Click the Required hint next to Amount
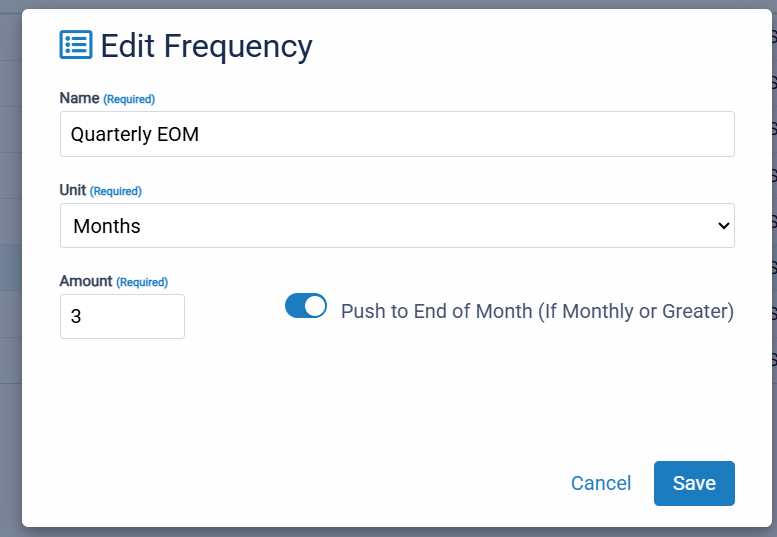The image size is (777, 537). tap(142, 282)
